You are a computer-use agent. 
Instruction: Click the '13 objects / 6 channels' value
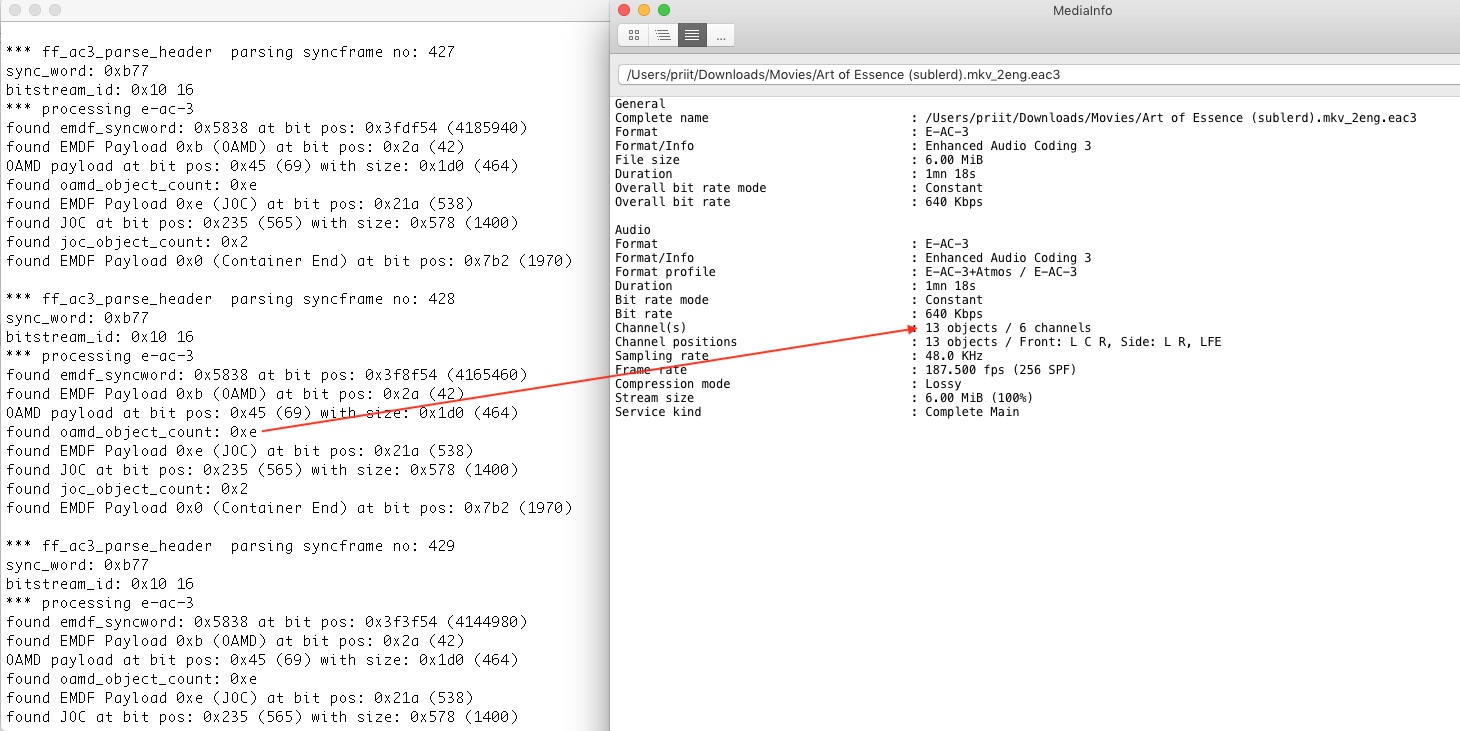point(1008,328)
